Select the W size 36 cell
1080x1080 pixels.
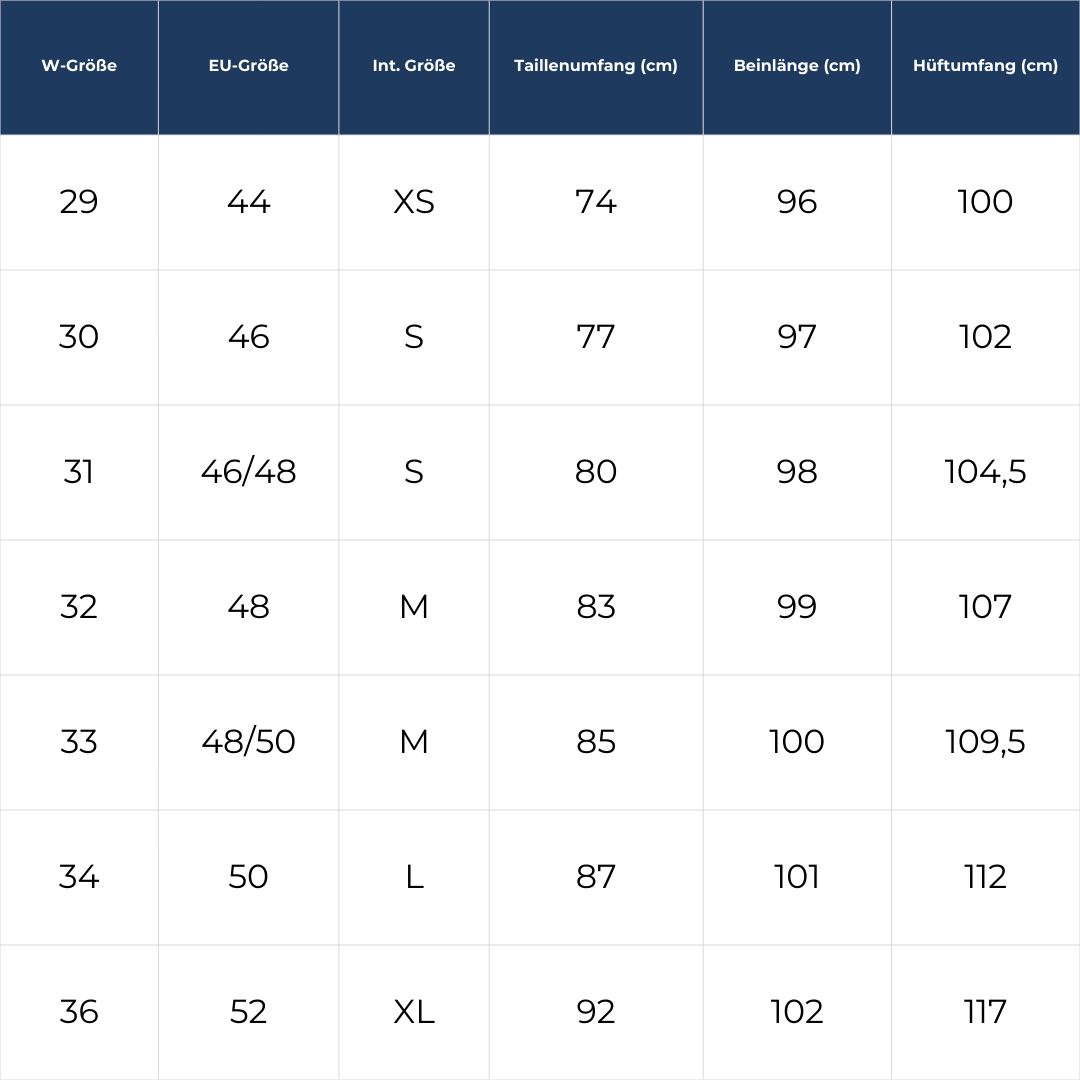click(x=79, y=1012)
